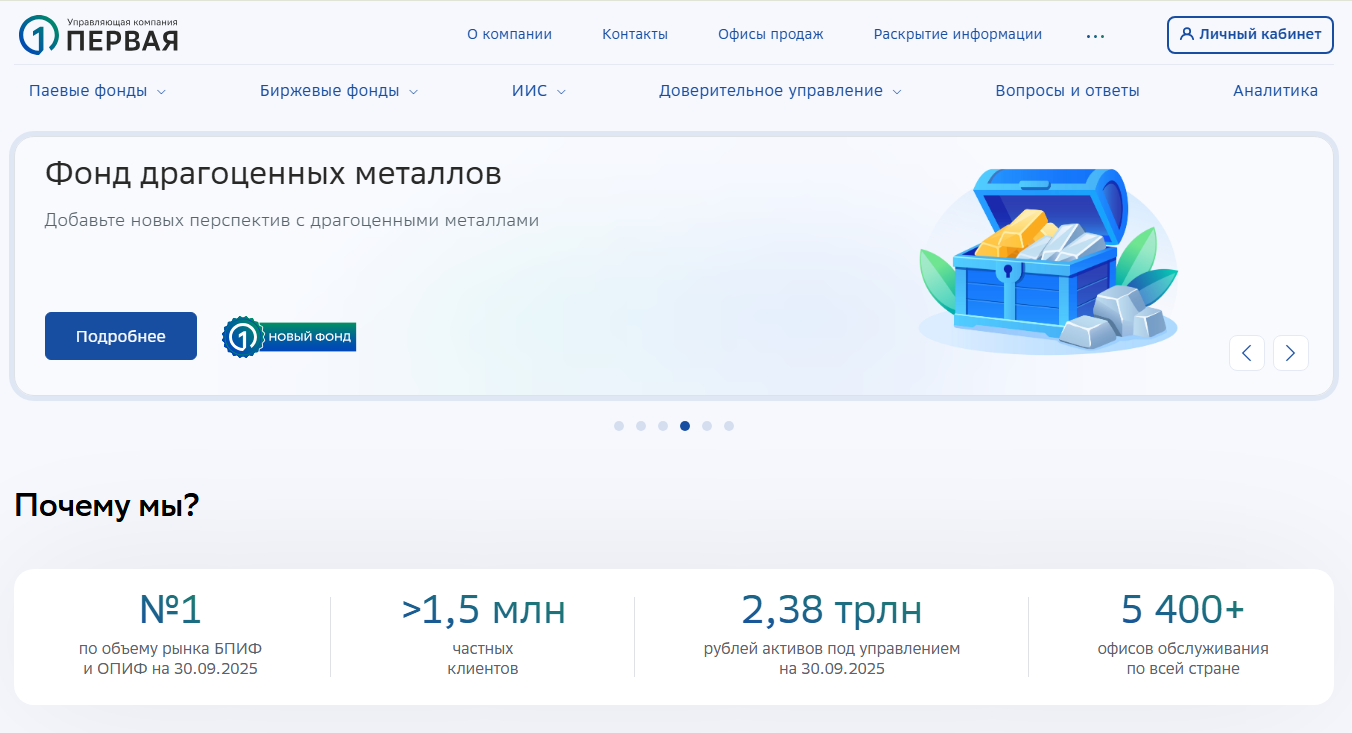Go to Аналитика page
1352x733 pixels.
1275,91
